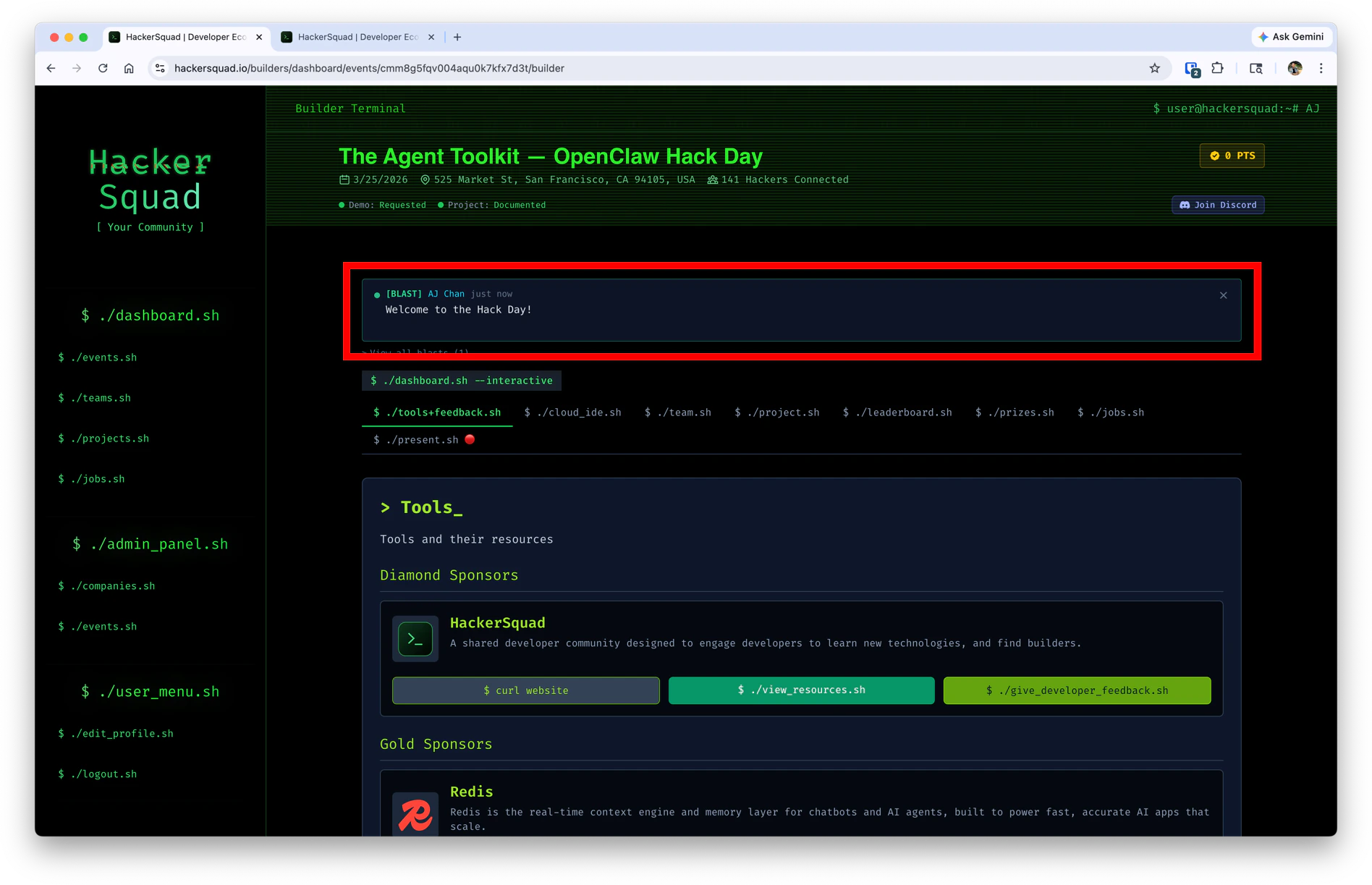Click the Demo: Requested status
This screenshot has width=1372, height=885.
[x=383, y=205]
